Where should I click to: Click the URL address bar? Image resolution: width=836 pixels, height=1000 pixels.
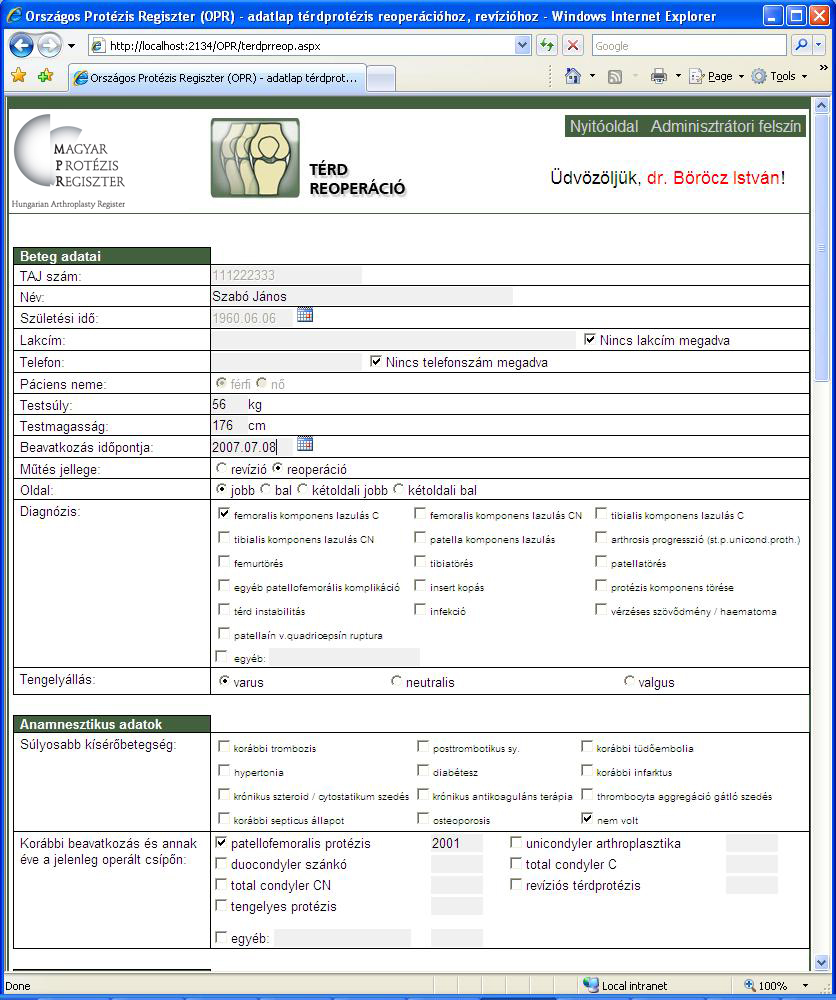pos(311,45)
